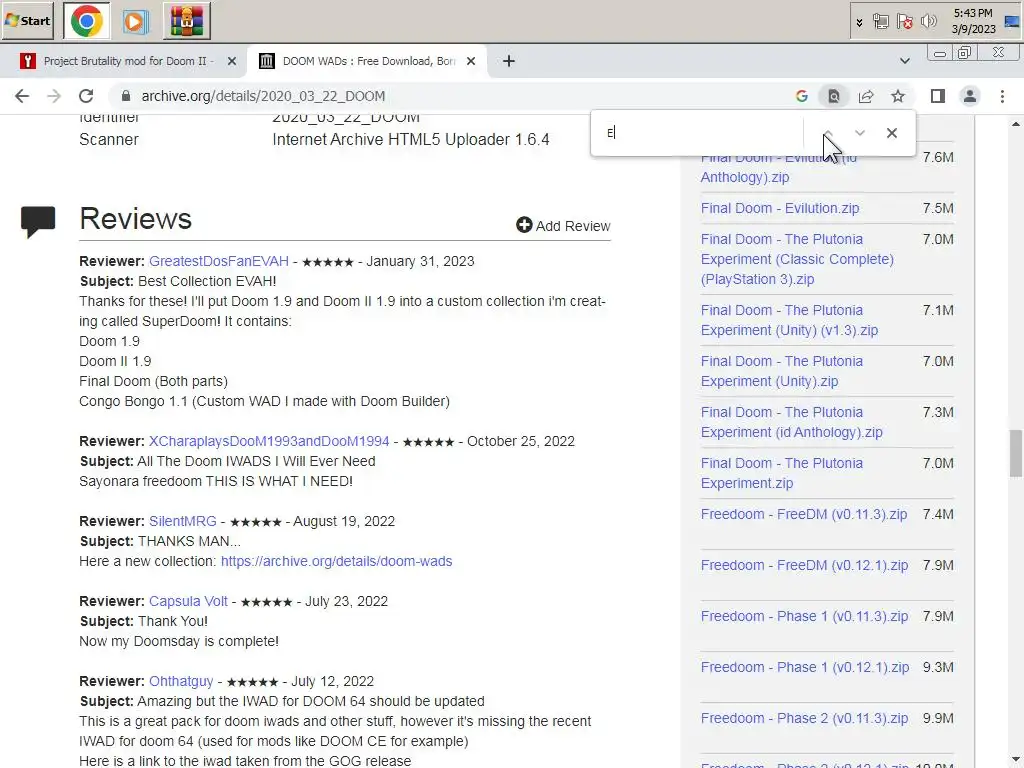This screenshot has height=768, width=1024.
Task: Open SilentMRG reviewer profile
Action: [183, 521]
